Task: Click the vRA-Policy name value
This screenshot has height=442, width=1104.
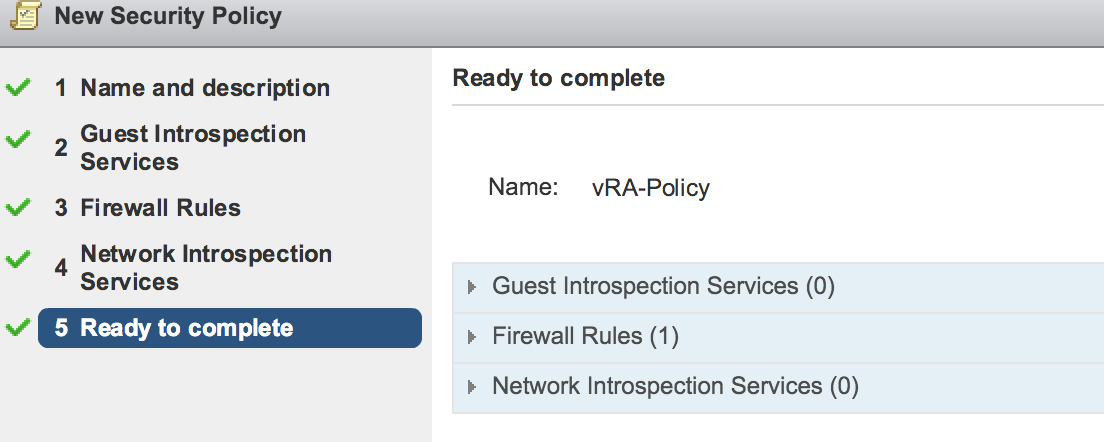Action: [x=650, y=188]
